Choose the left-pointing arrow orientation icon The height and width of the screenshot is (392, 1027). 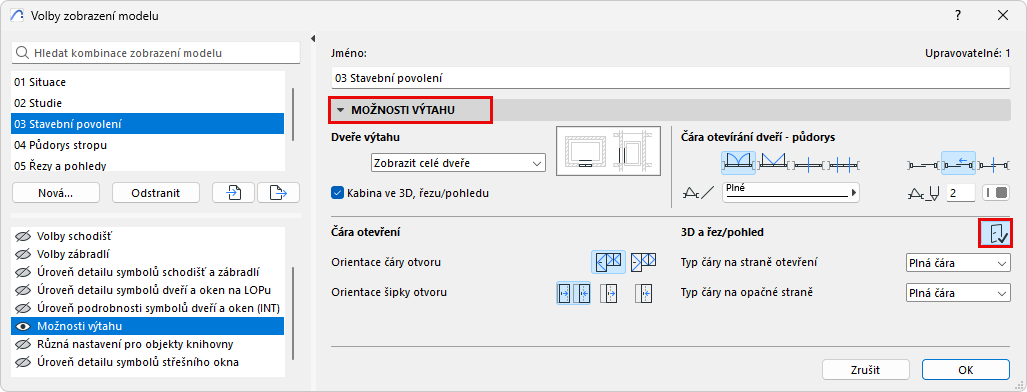(x=644, y=293)
